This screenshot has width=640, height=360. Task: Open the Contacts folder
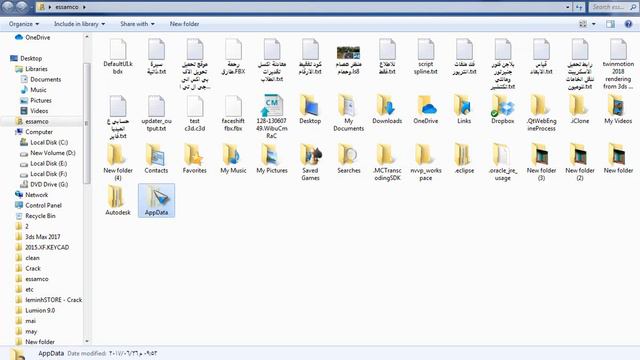pos(156,159)
